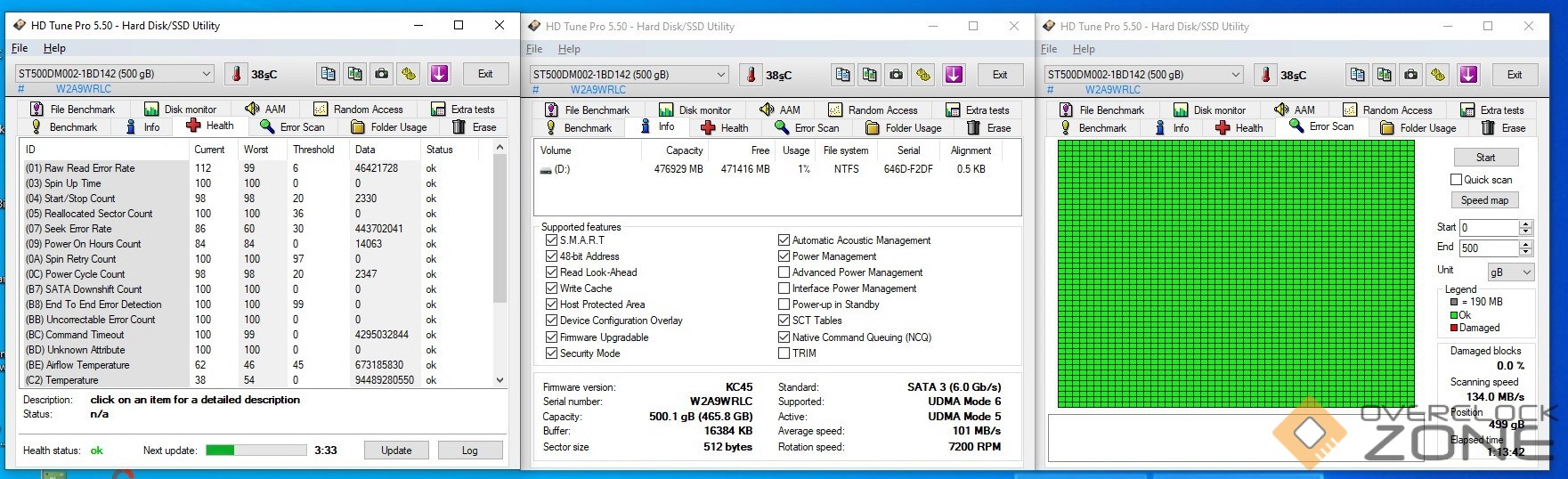Select the Raw Read Error Rate row
1568x479 pixels.
tap(80, 168)
